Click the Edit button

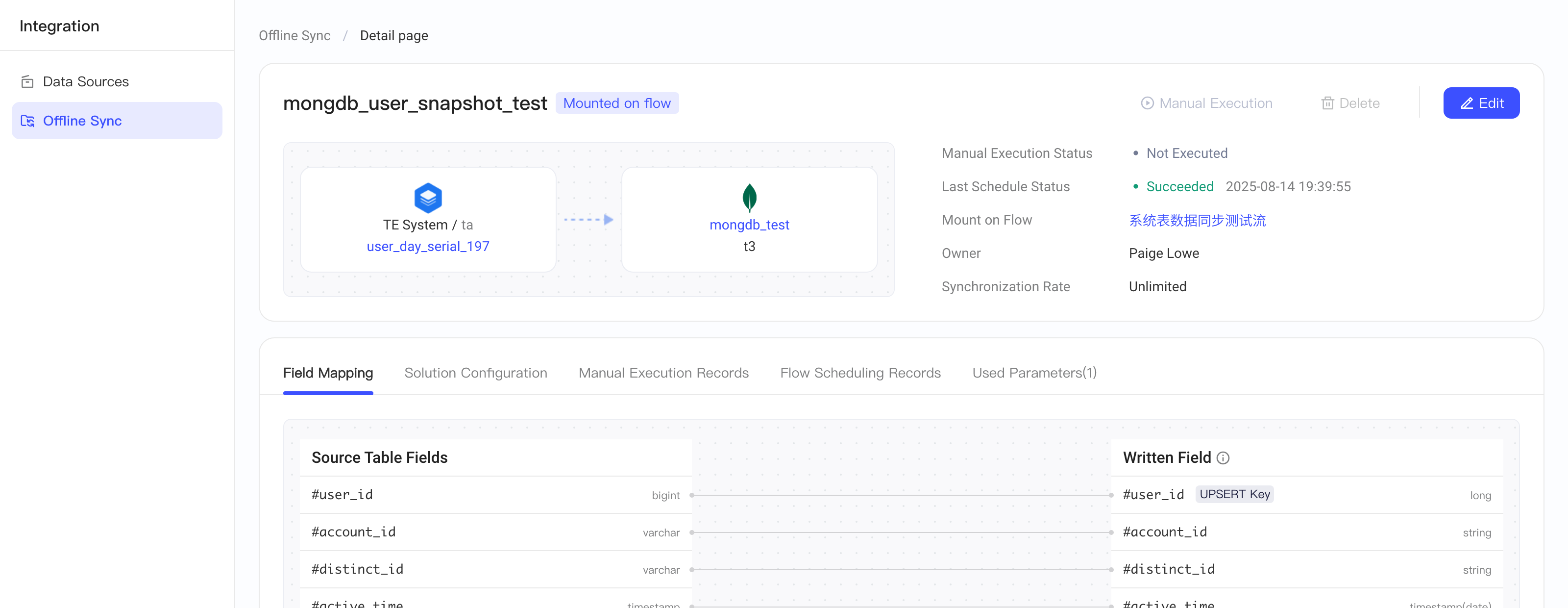[x=1481, y=103]
